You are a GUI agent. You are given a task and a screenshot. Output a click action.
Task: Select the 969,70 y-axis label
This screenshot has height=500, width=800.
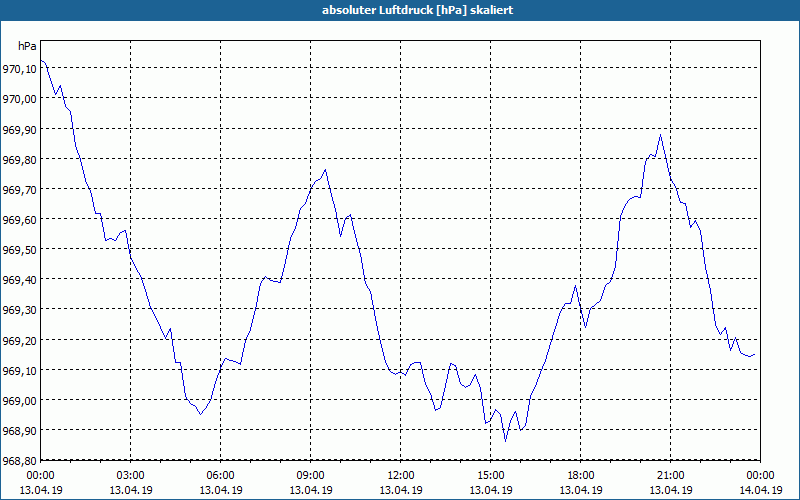(19, 189)
